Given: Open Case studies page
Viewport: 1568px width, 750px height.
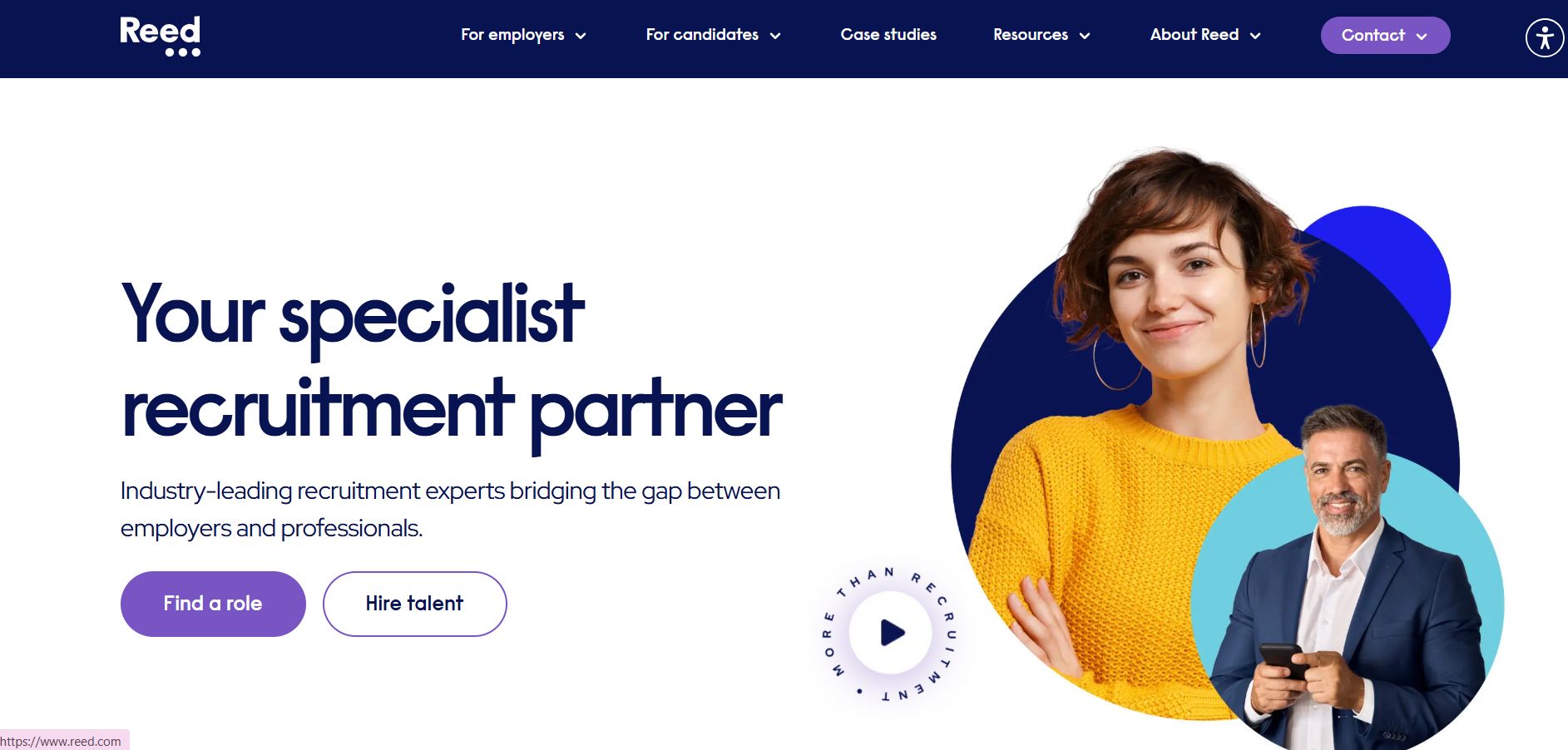Looking at the screenshot, I should pyautogui.click(x=888, y=35).
